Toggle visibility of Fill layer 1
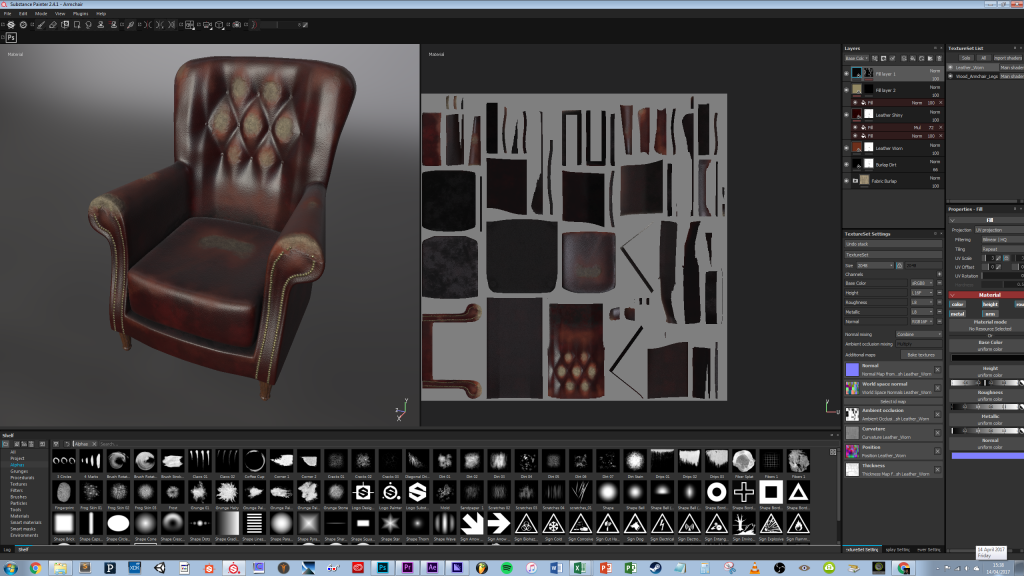 (x=848, y=74)
